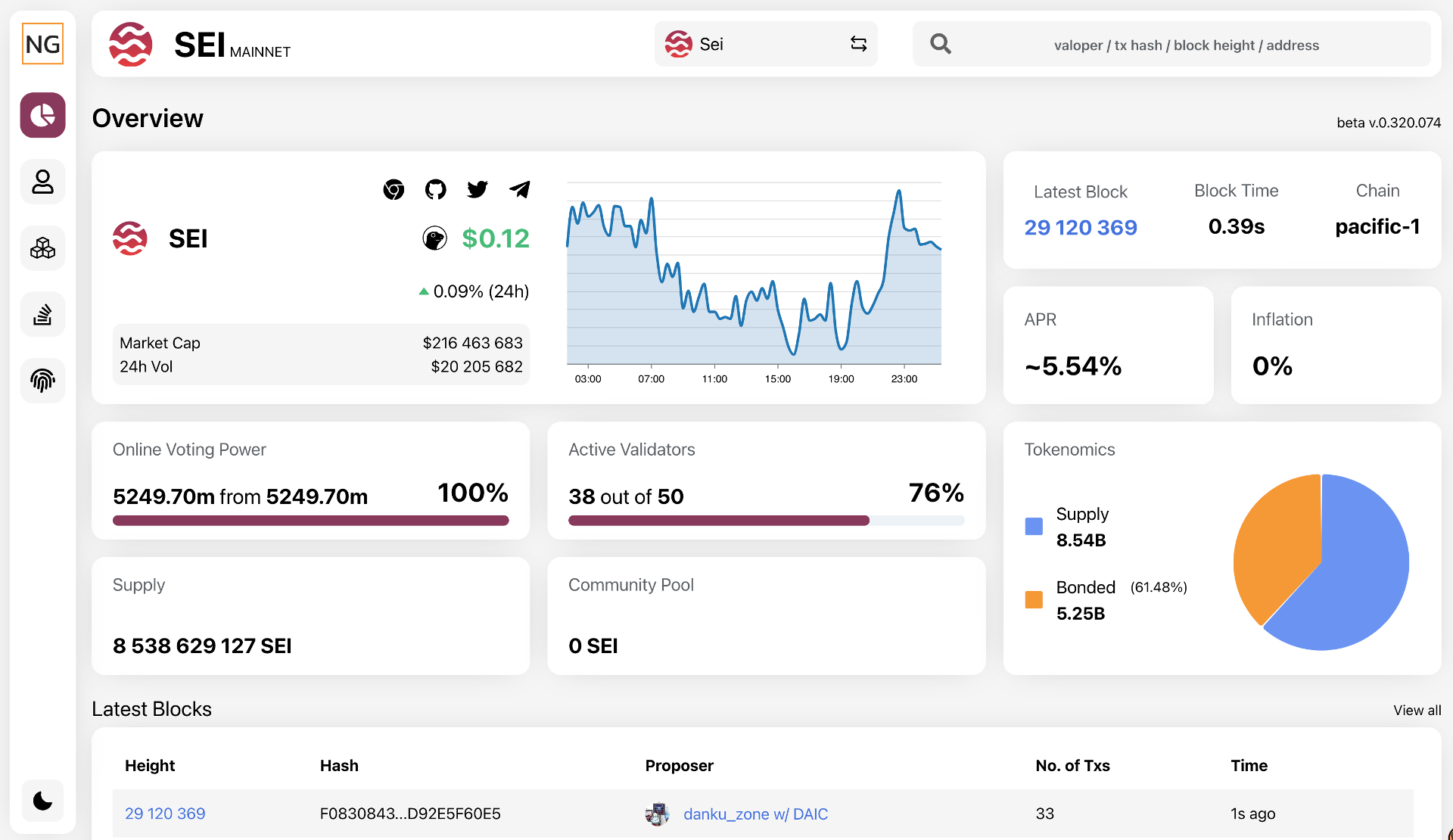Click the blue Supply legend swatch
This screenshot has width=1453, height=840.
(1034, 527)
